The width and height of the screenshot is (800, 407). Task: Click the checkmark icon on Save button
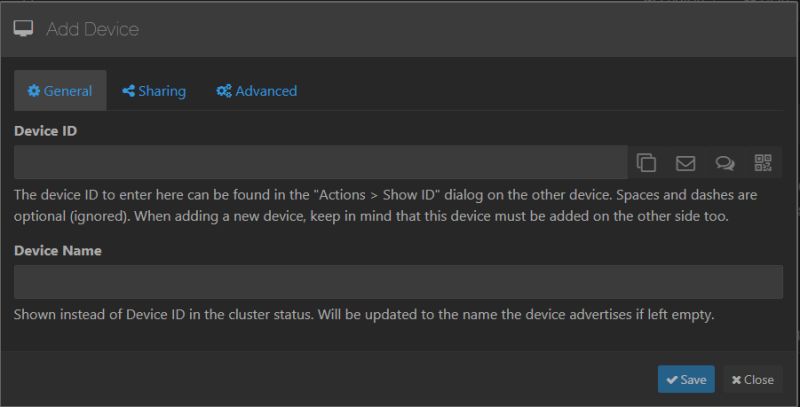[672, 380]
